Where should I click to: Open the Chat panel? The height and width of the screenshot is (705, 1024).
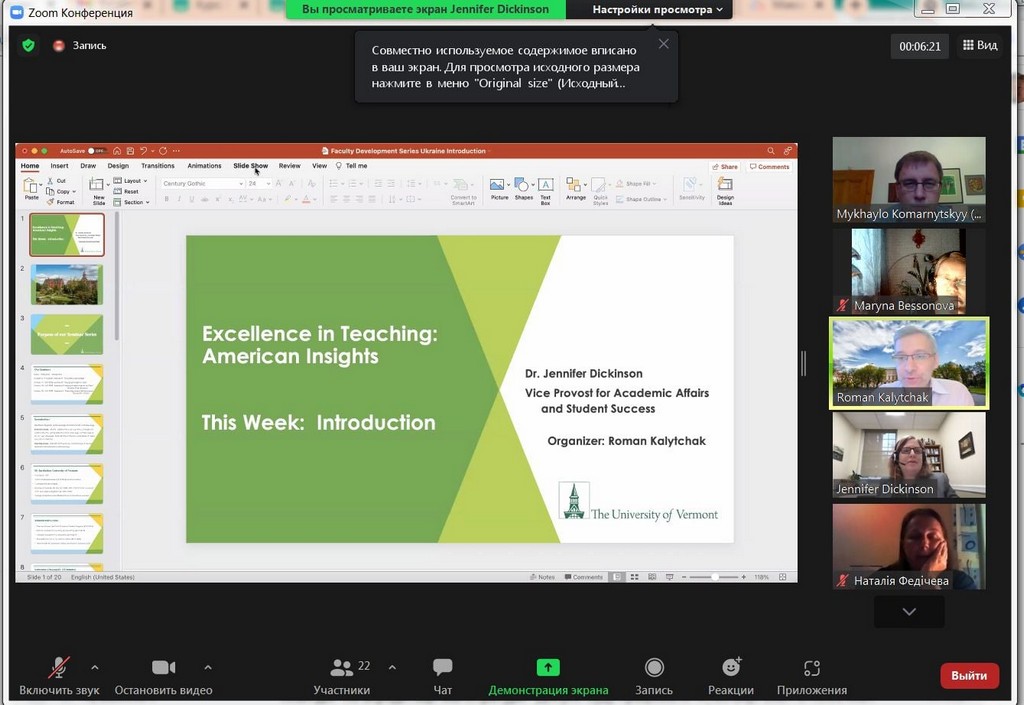443,675
